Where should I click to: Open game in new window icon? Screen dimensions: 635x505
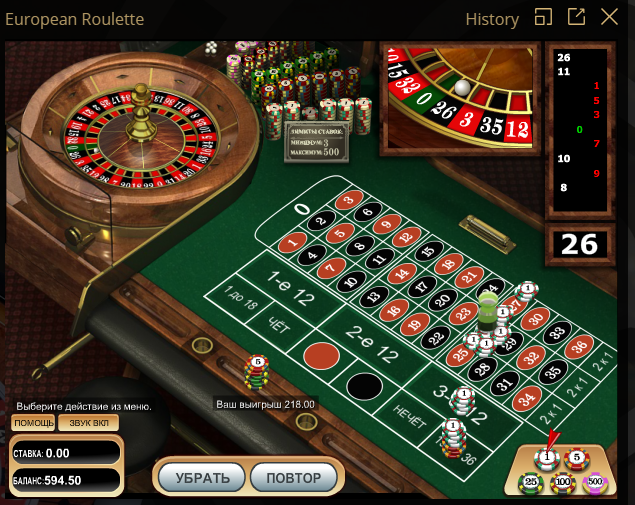tap(576, 17)
